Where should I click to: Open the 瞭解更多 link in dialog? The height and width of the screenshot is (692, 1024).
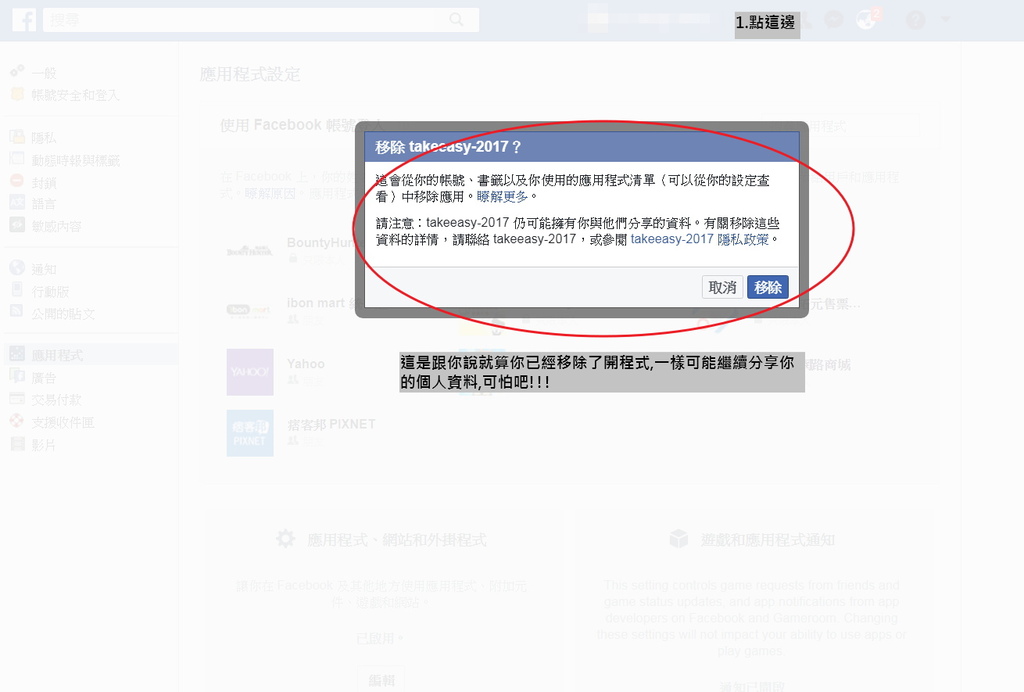point(502,197)
